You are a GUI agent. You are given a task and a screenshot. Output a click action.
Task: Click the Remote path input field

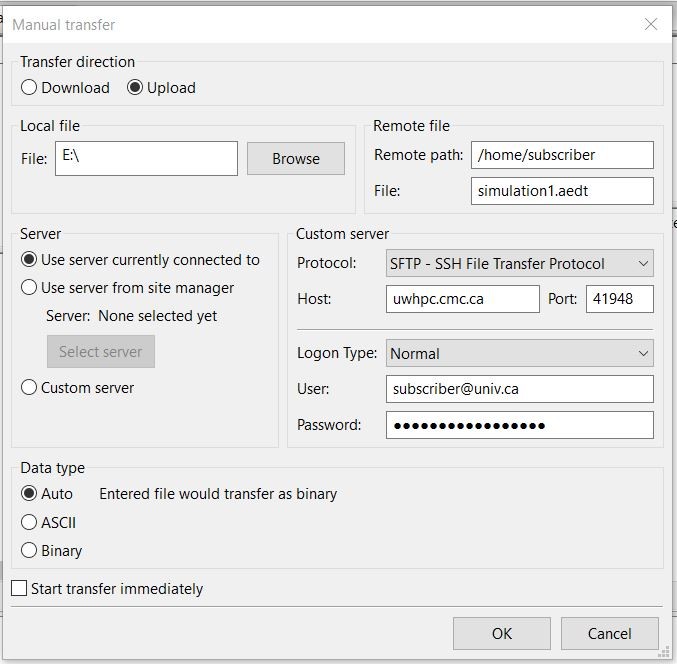point(561,155)
